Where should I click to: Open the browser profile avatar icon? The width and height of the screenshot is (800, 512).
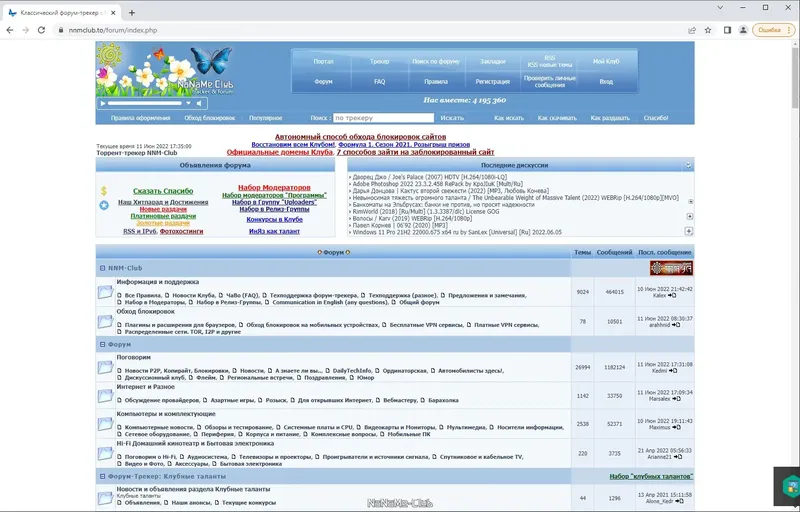pyautogui.click(x=743, y=30)
